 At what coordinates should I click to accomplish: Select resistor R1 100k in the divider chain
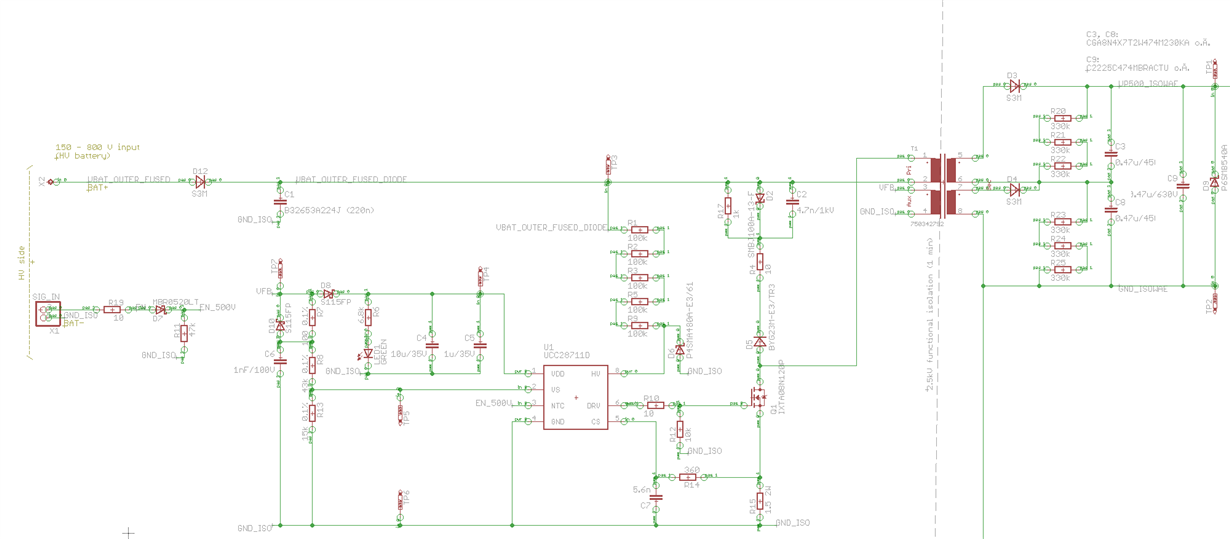(640, 230)
